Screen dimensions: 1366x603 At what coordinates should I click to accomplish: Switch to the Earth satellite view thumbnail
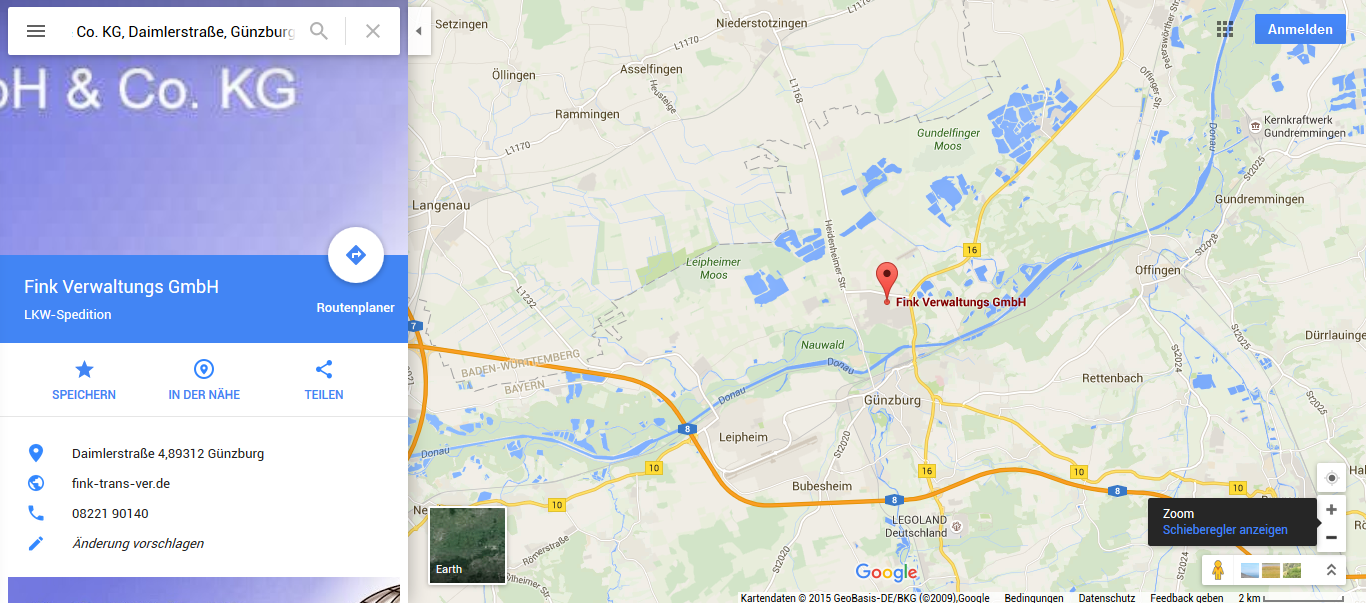[x=467, y=545]
